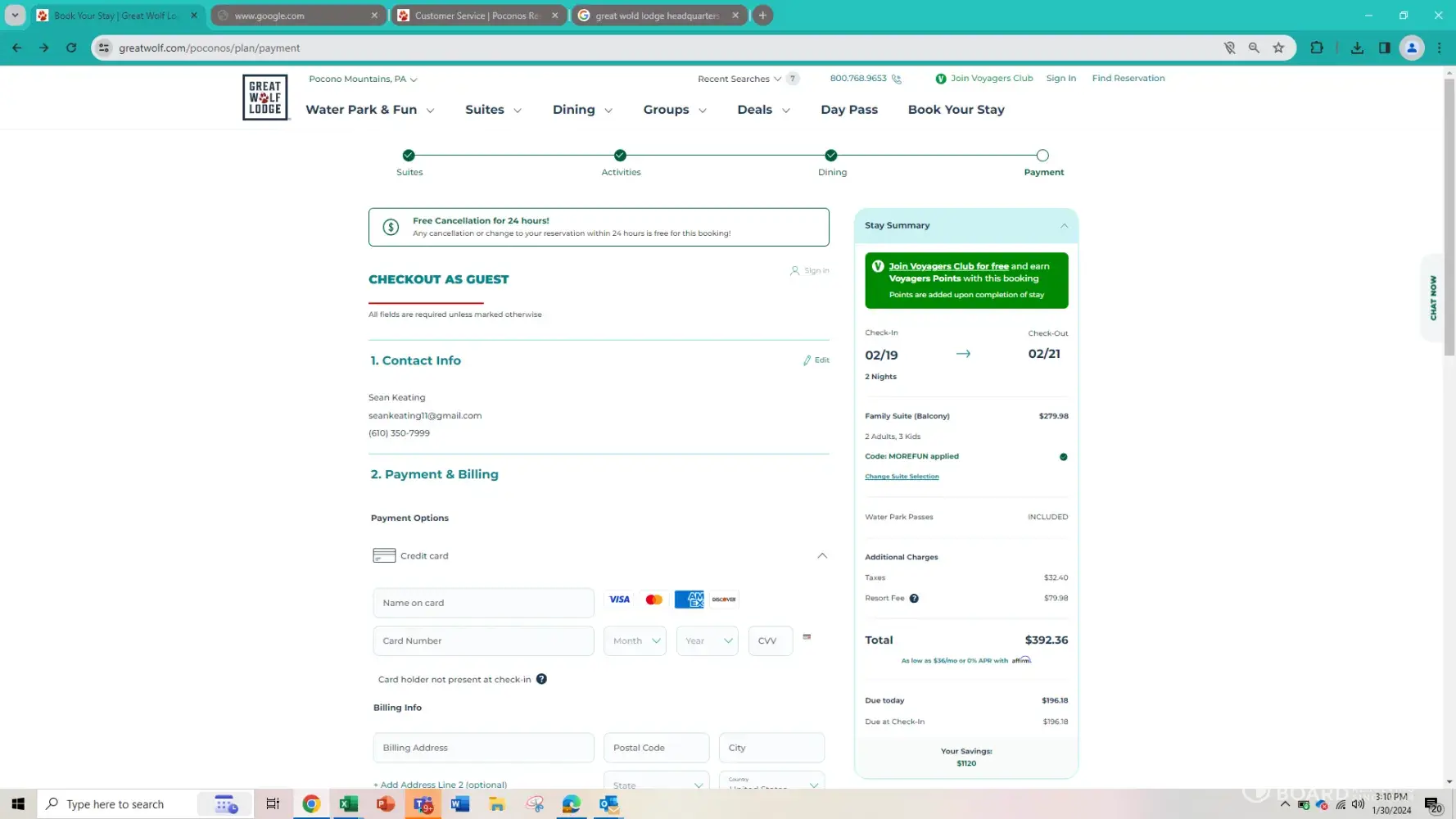Viewport: 1456px width, 819px height.
Task: Open Excel from the taskbar
Action: 348,804
